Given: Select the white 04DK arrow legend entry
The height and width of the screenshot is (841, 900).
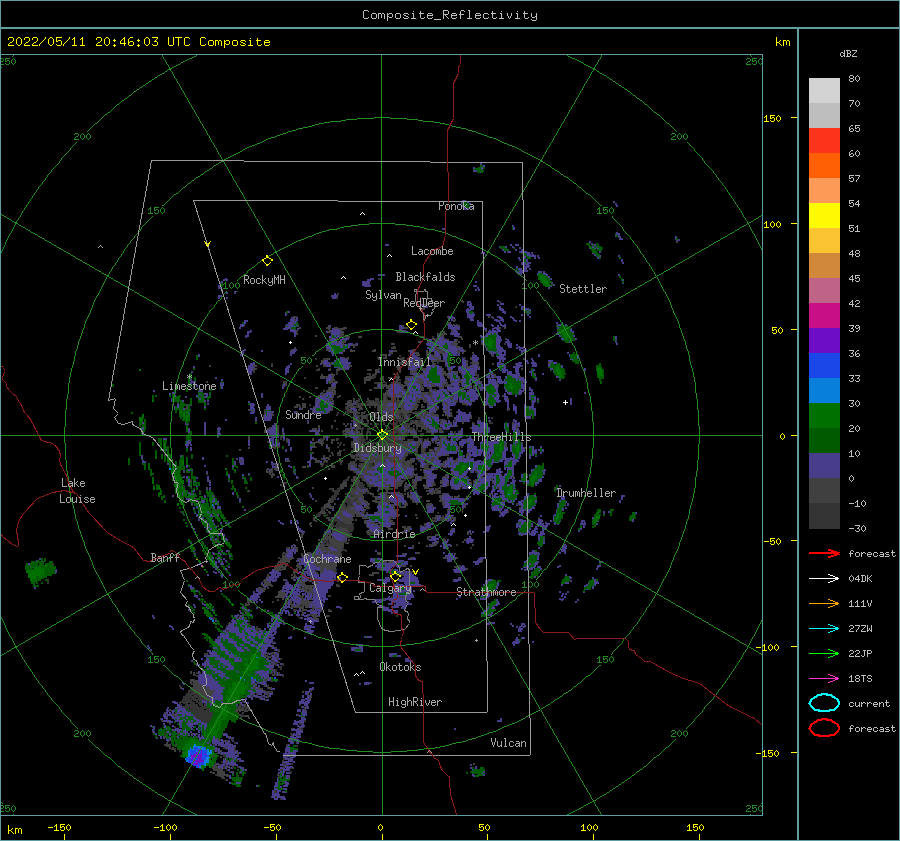Looking at the screenshot, I should 824,579.
